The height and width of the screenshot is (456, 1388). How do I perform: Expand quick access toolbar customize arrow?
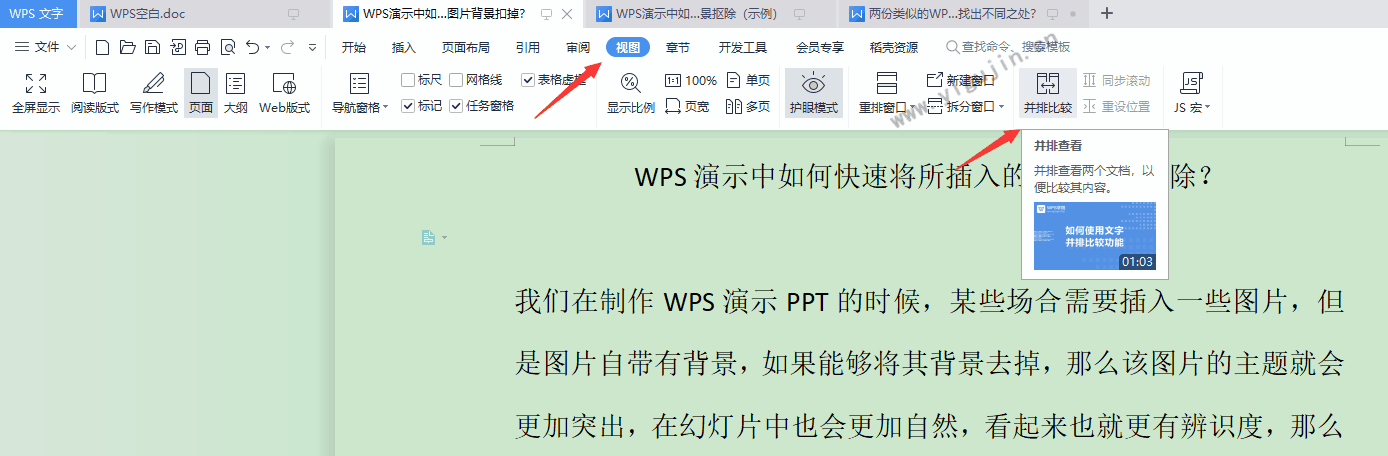coord(312,47)
